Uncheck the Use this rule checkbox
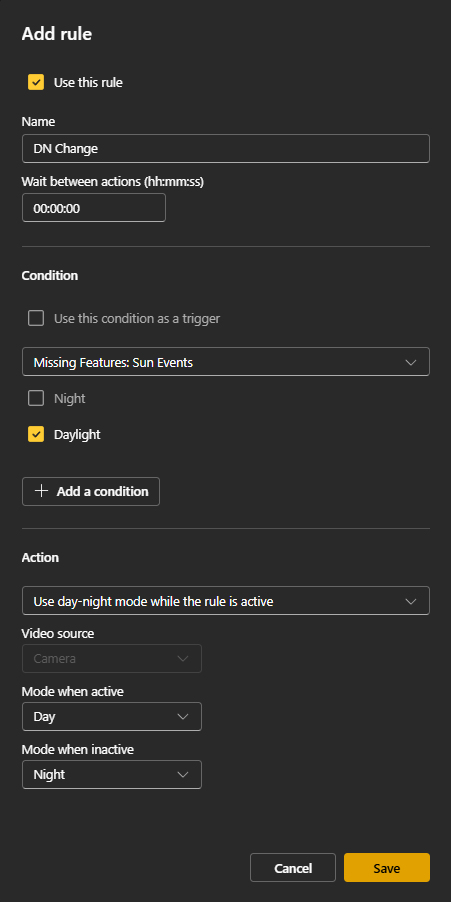 click(x=36, y=82)
